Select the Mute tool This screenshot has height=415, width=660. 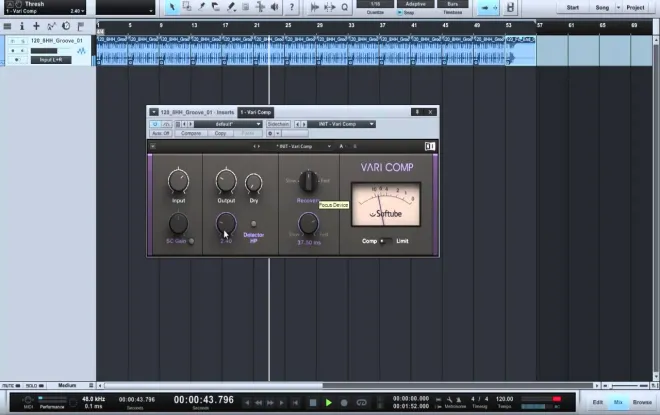(245, 7)
